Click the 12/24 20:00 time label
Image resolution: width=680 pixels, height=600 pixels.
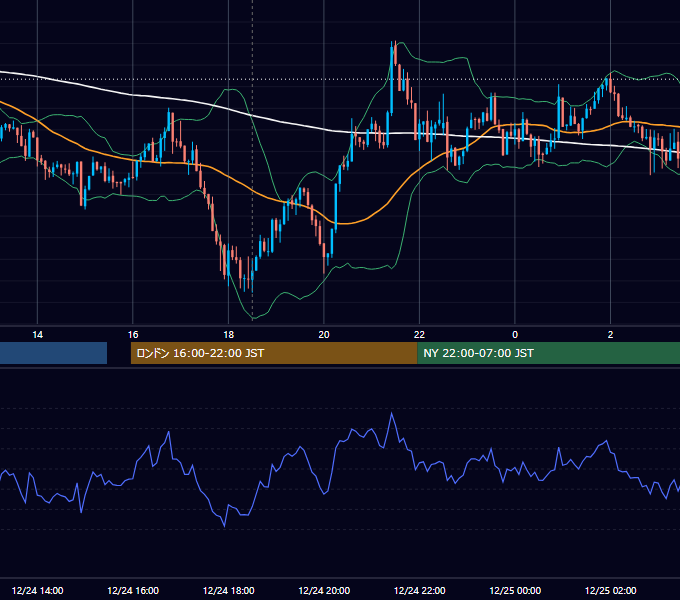tap(324, 590)
